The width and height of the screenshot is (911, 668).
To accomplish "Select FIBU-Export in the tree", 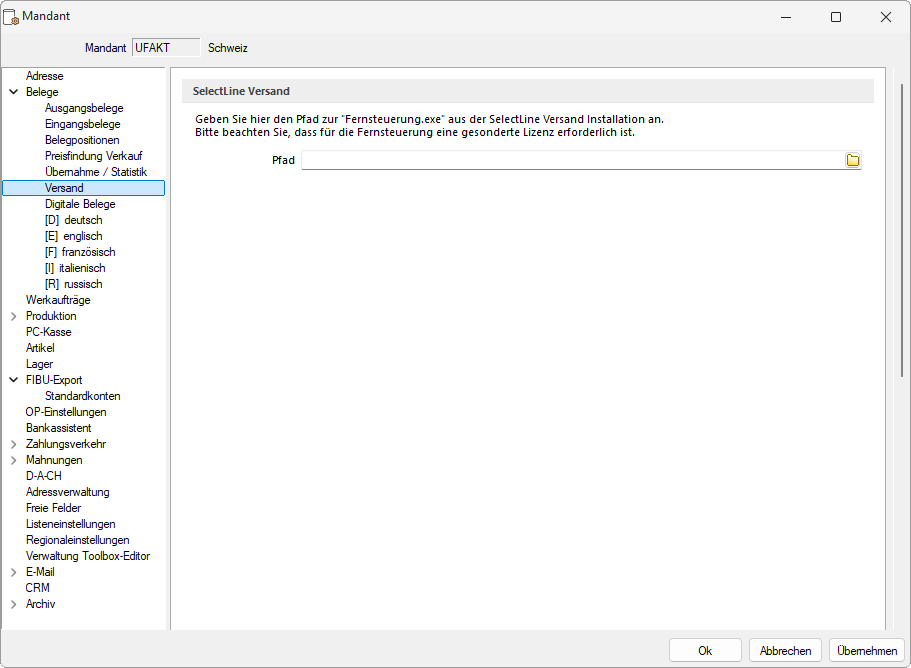I will point(54,380).
